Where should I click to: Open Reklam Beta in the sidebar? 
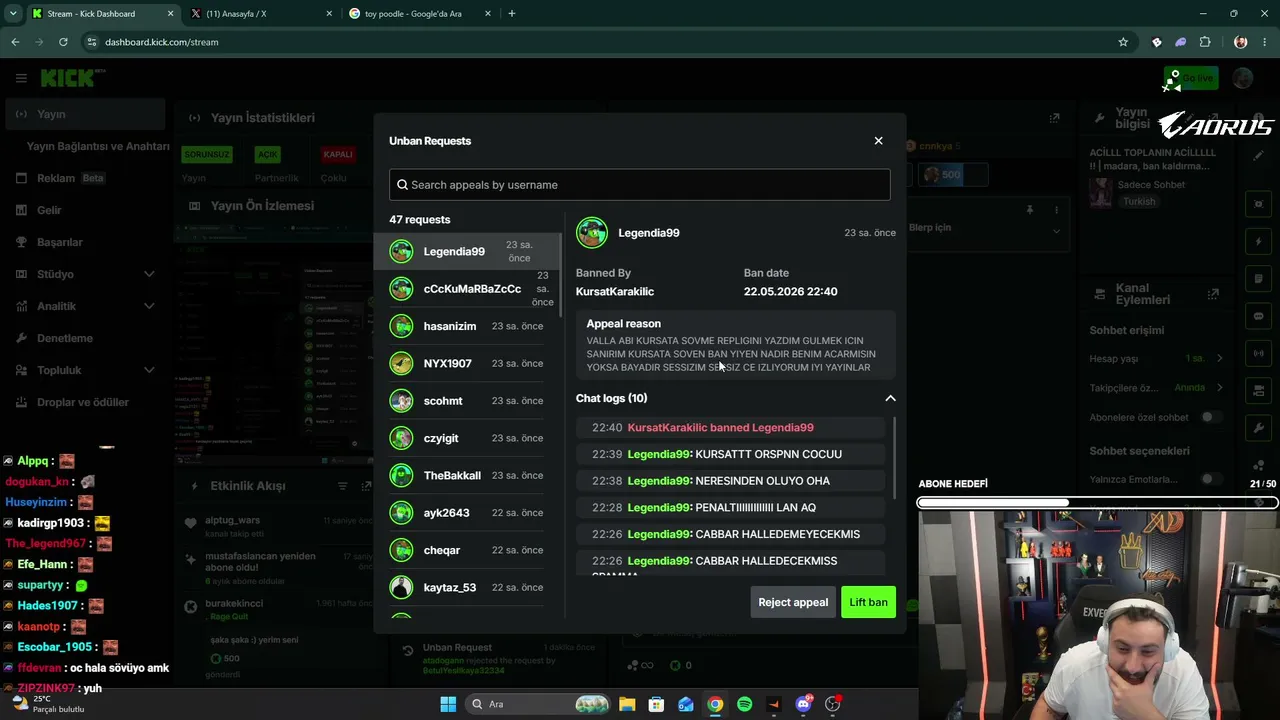click(x=85, y=178)
